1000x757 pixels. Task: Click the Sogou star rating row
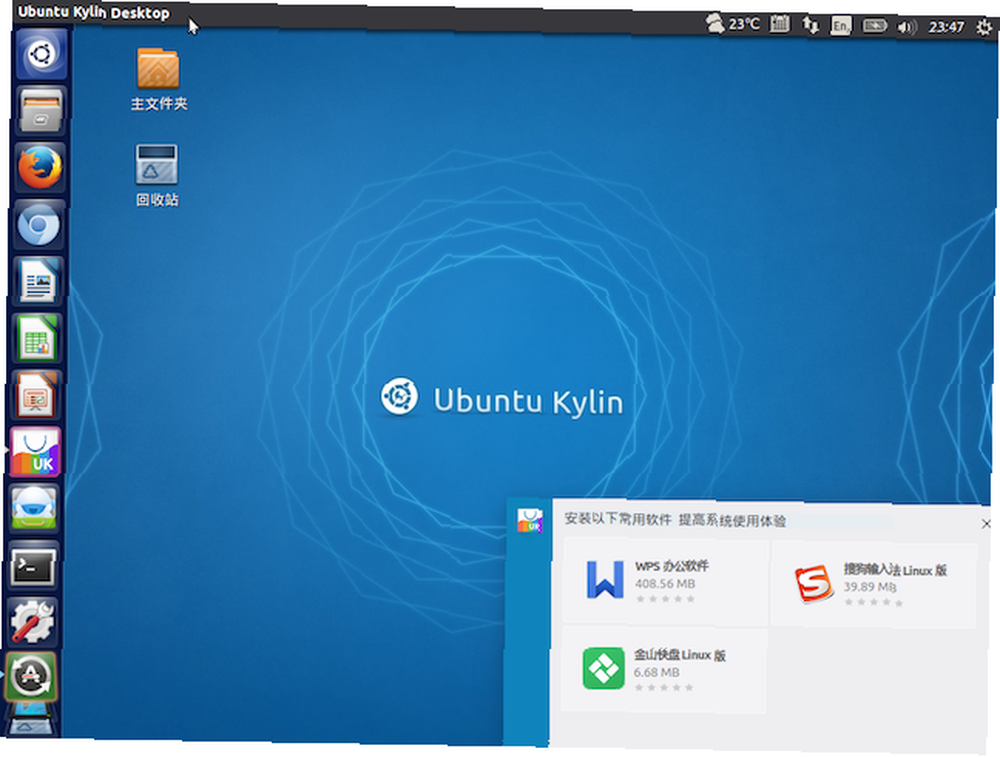(873, 602)
